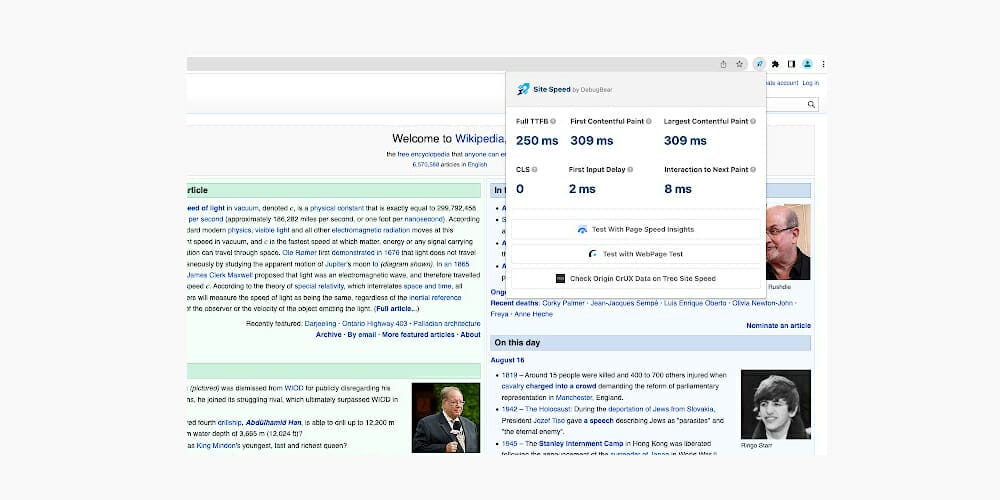Open the Anne Heche link
Viewport: 1000px width, 500px height.
pos(533,314)
